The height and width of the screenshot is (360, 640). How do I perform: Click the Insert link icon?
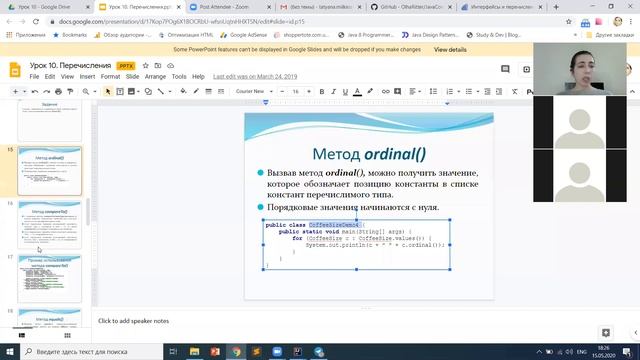(385, 91)
